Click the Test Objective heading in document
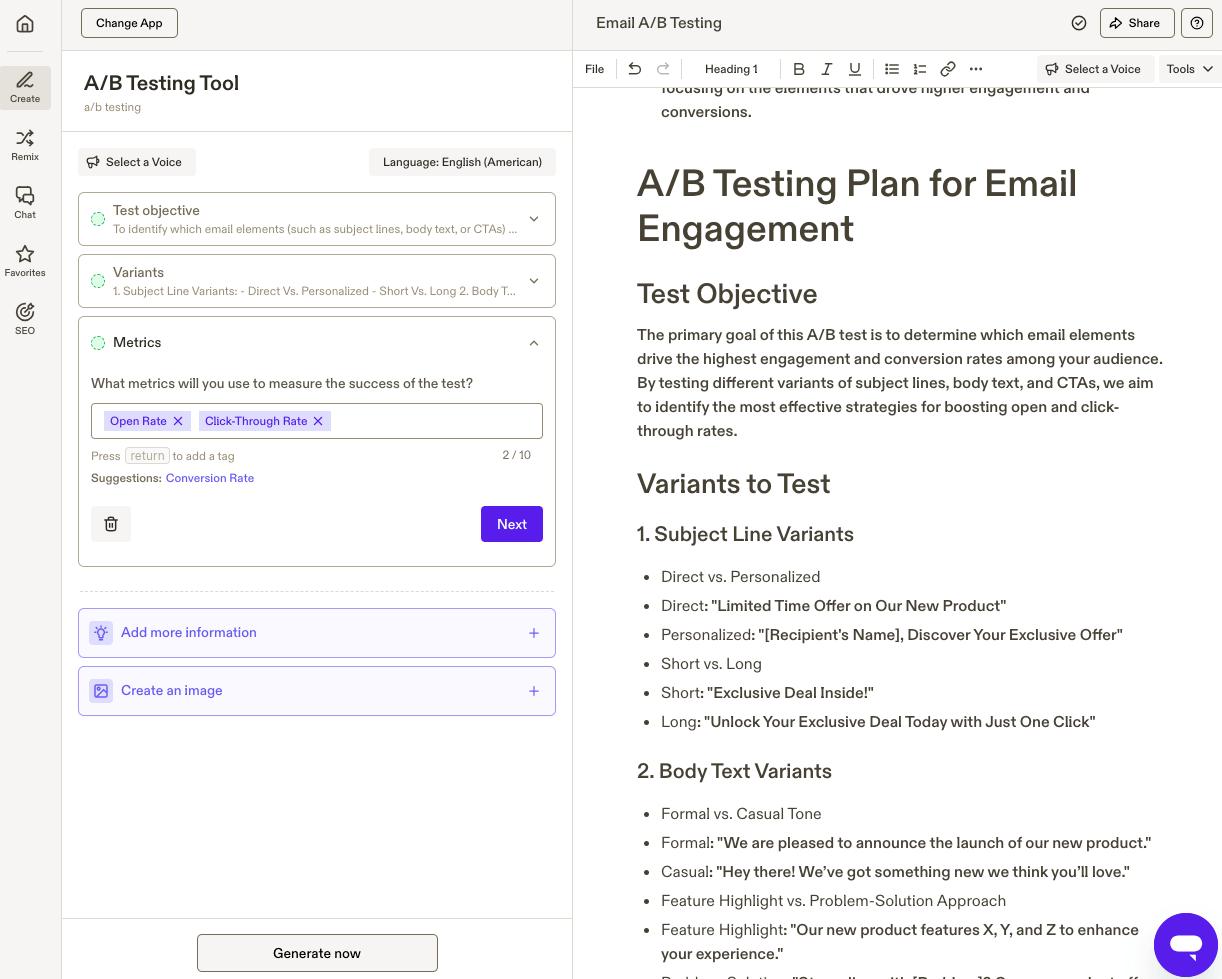1222x979 pixels. [x=727, y=294]
